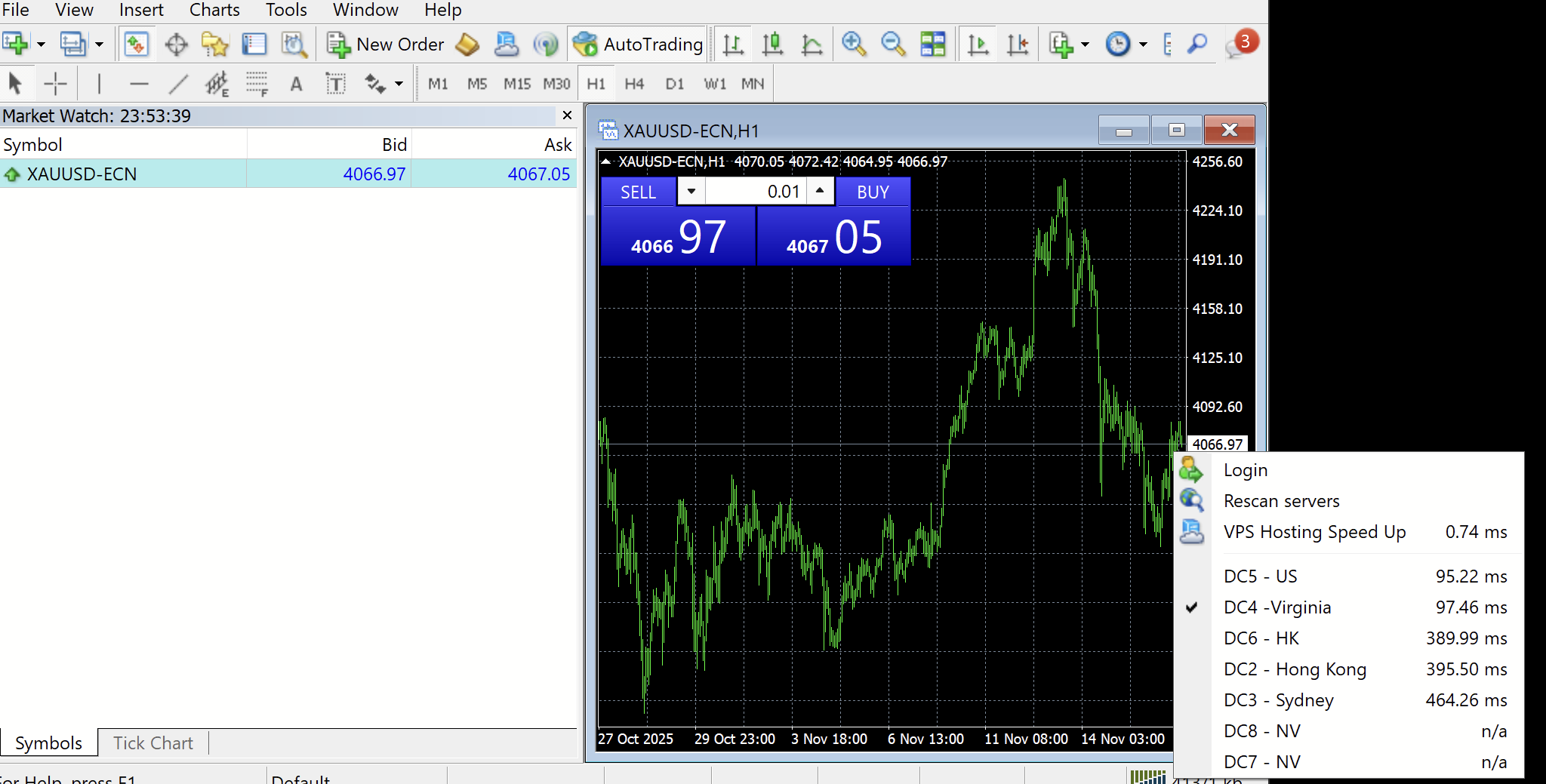
Task: Open the Data Window crosshair icon
Action: [x=176, y=44]
